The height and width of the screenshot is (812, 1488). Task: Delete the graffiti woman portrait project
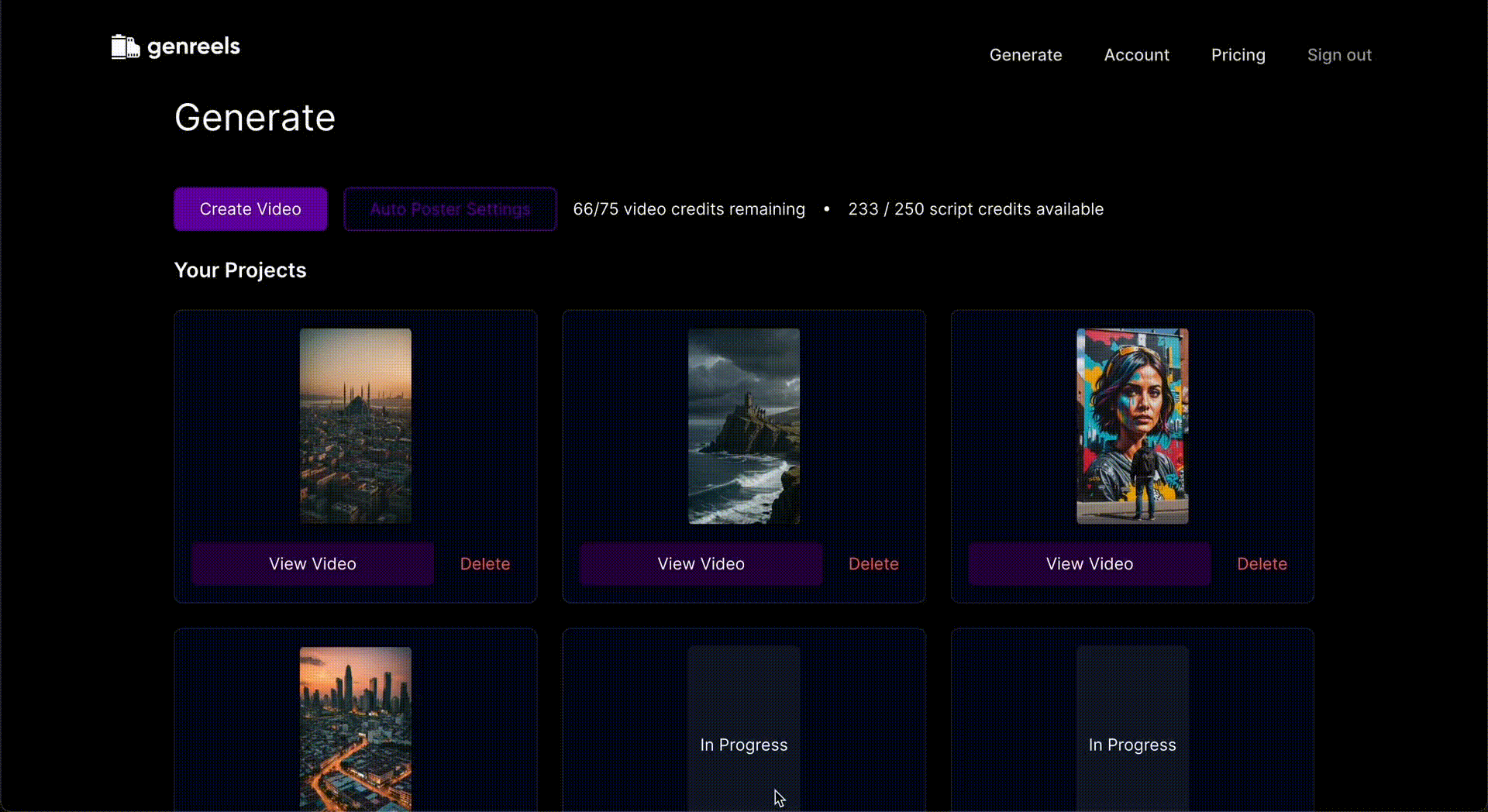[1262, 564]
